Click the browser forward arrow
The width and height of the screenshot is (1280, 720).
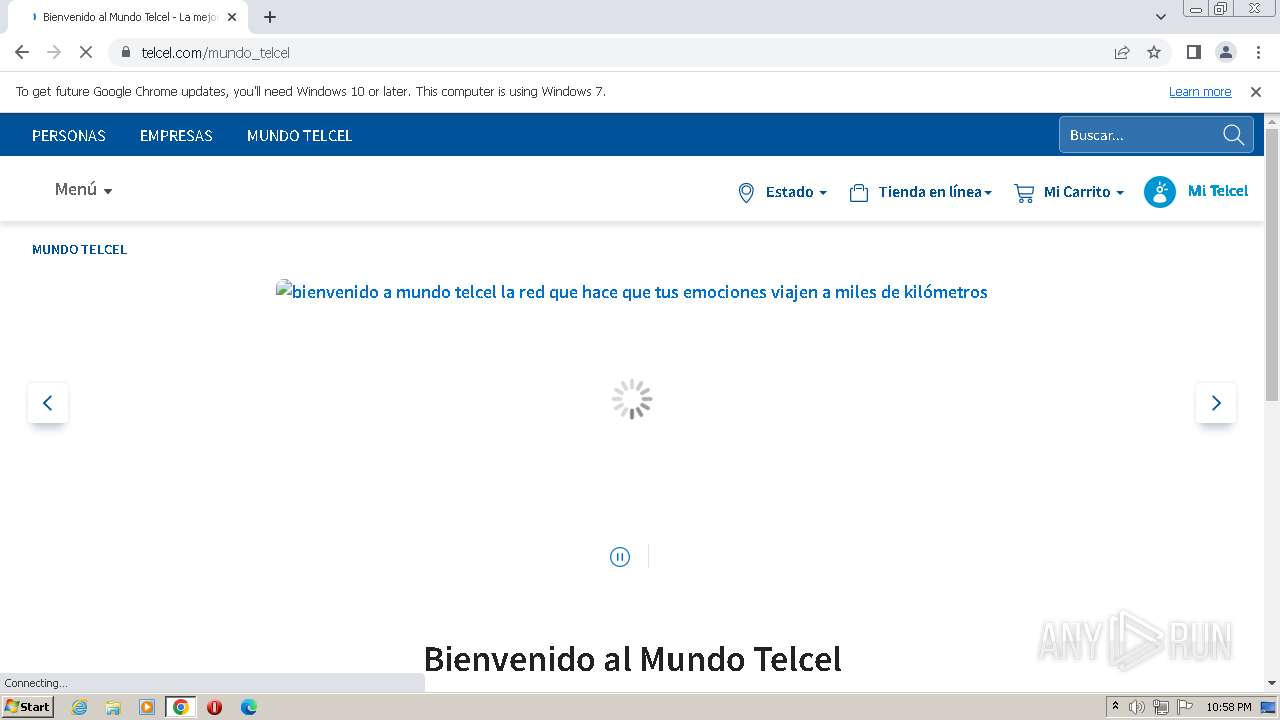pyautogui.click(x=54, y=52)
